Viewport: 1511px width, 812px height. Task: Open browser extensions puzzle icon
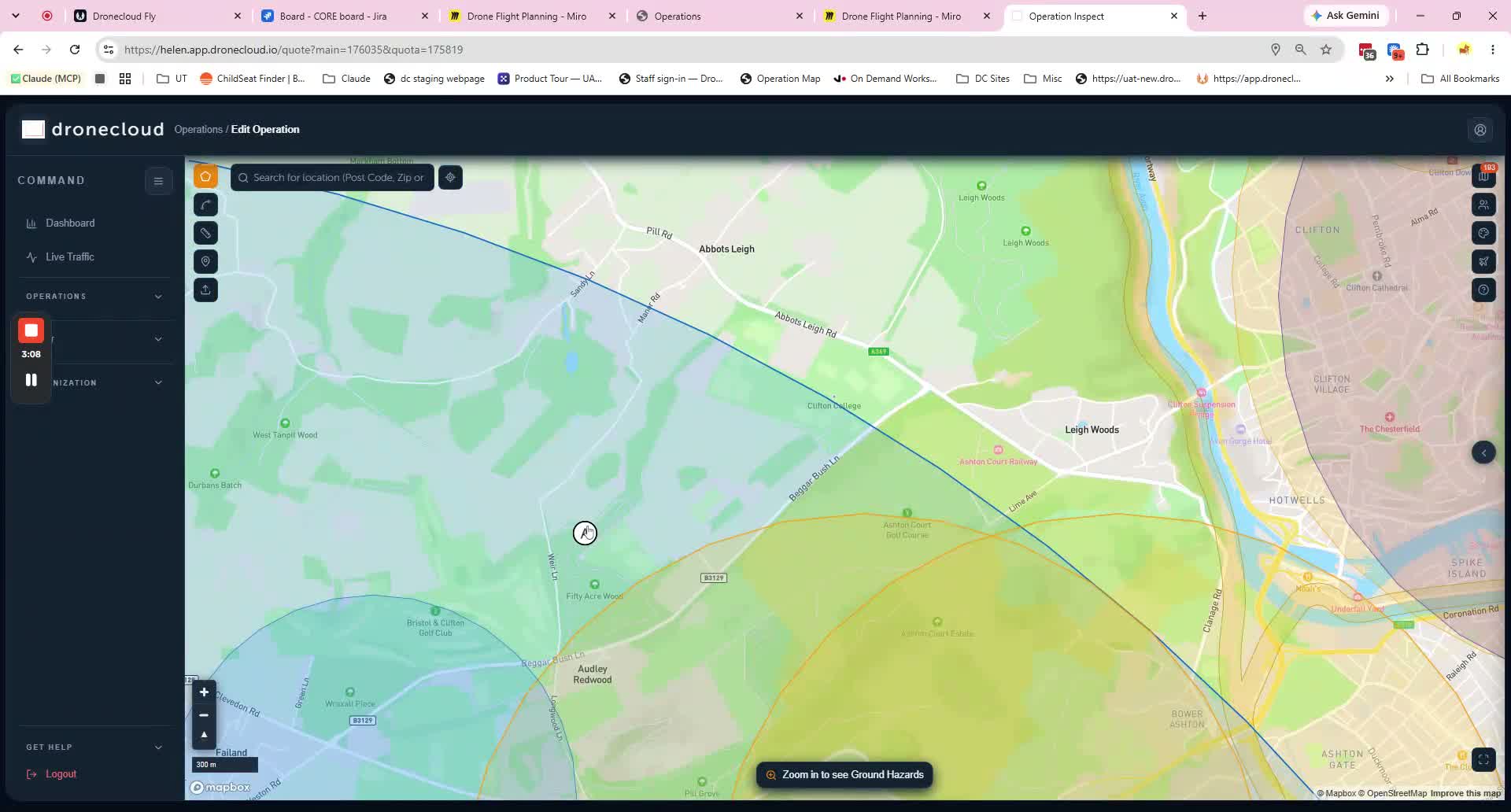[1422, 50]
